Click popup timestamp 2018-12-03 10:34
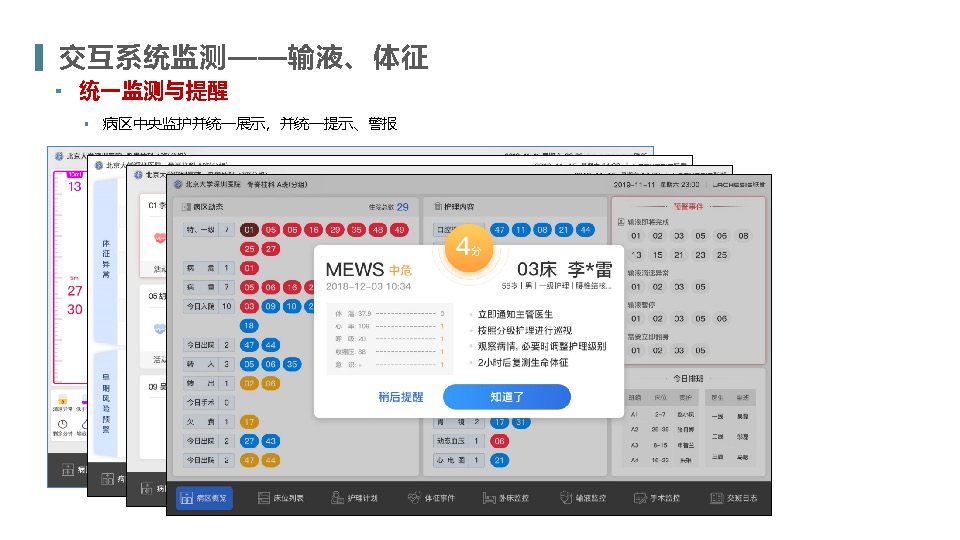This screenshot has width=960, height=540. click(x=369, y=287)
